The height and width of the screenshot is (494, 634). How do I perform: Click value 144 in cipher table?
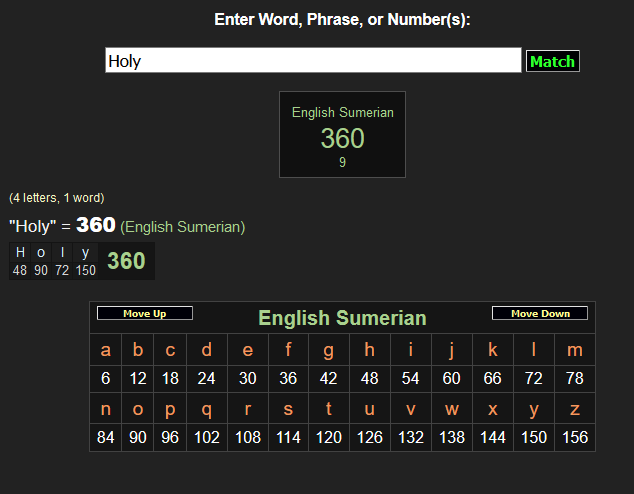(x=492, y=437)
